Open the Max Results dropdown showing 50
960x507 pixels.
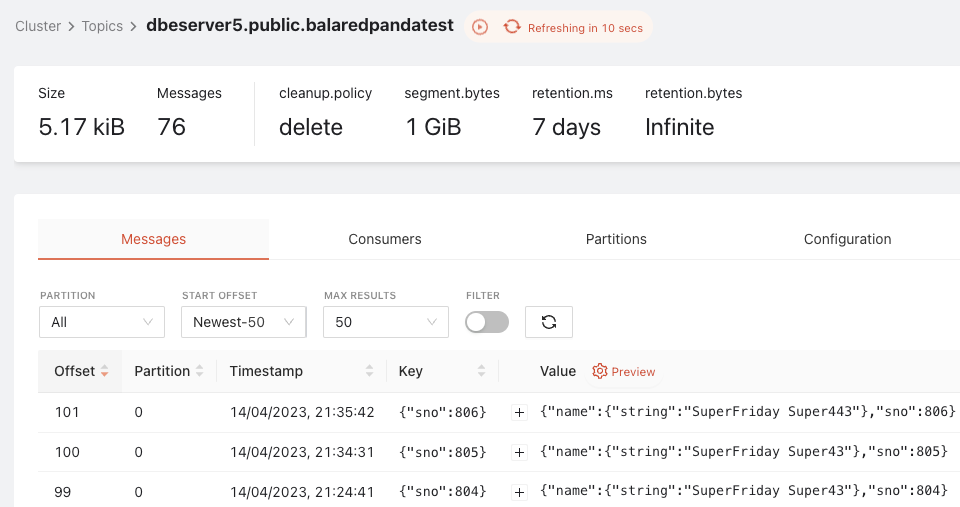386,322
